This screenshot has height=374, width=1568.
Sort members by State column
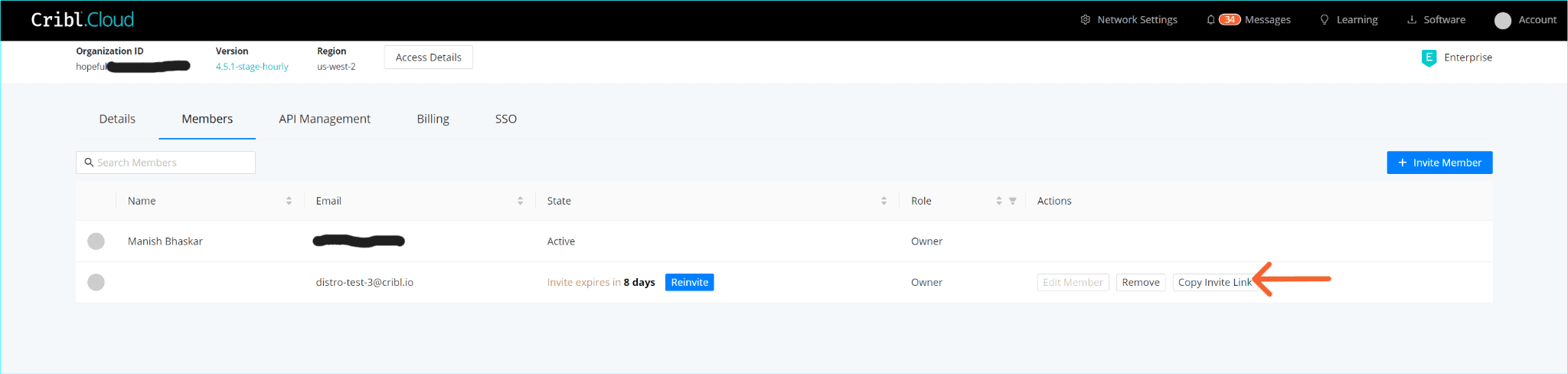tap(884, 201)
